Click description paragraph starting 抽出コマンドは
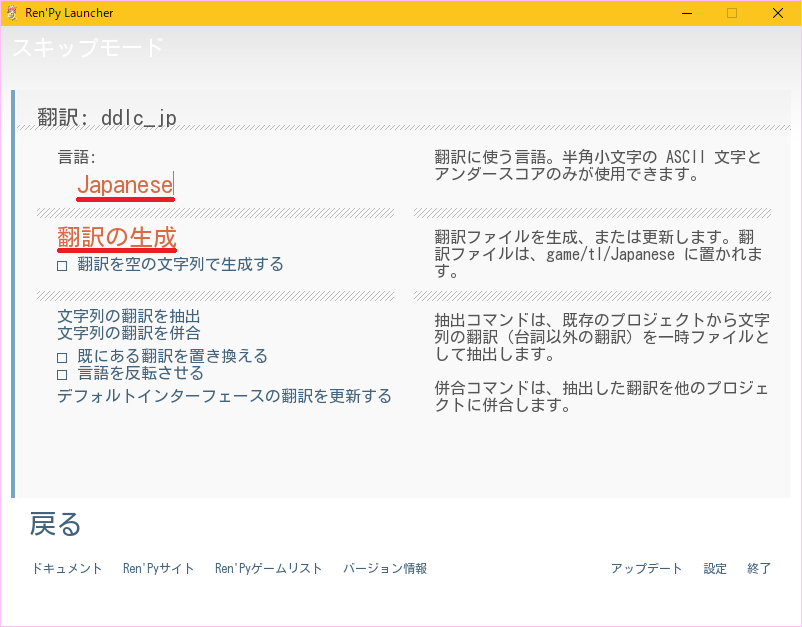The height and width of the screenshot is (627, 802). point(602,337)
